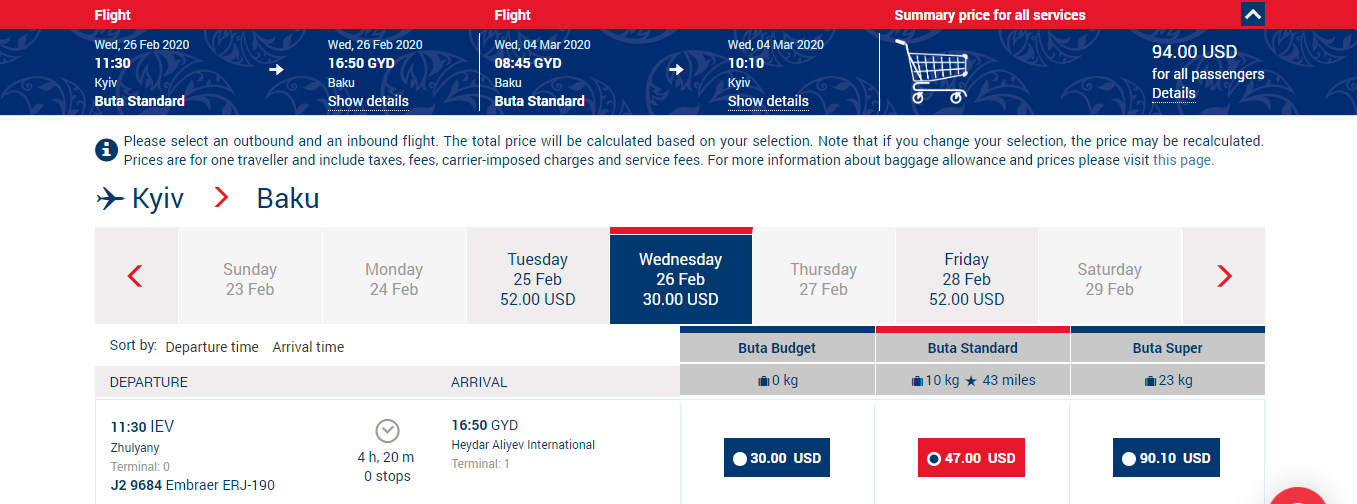1357x504 pixels.
Task: Go to next dates with the right arrow
Action: tap(1224, 276)
